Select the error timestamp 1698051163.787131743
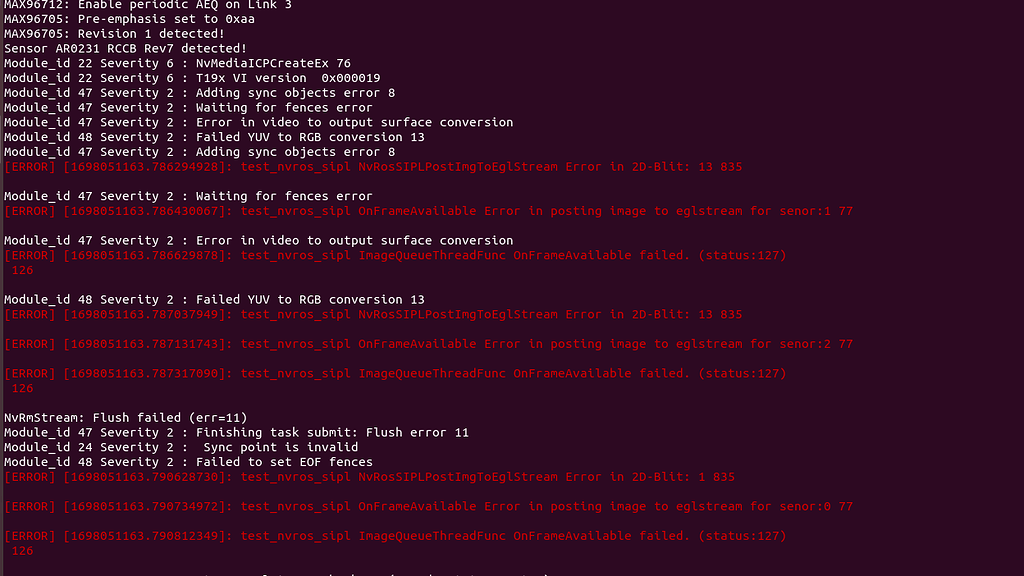The image size is (1024, 576). click(x=144, y=344)
